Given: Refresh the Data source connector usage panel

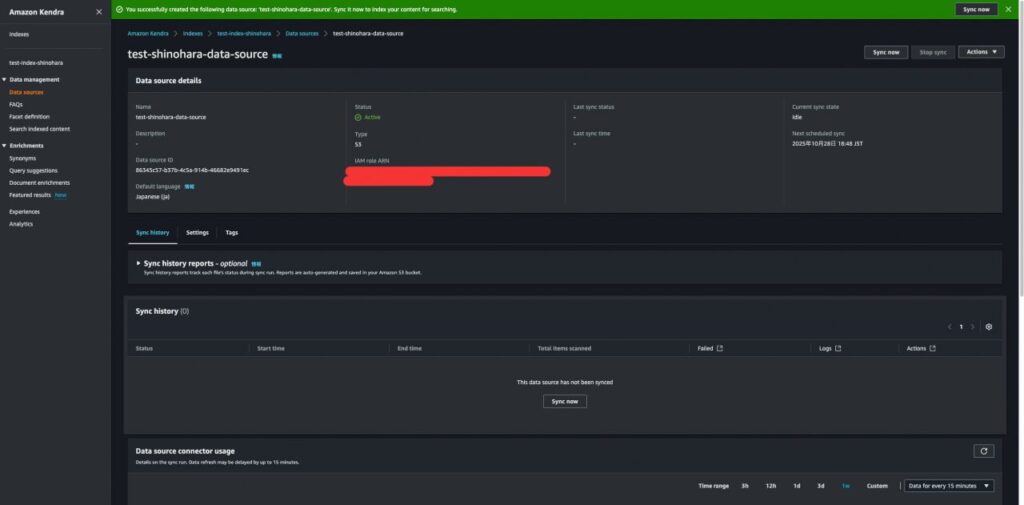Looking at the screenshot, I should pyautogui.click(x=984, y=451).
